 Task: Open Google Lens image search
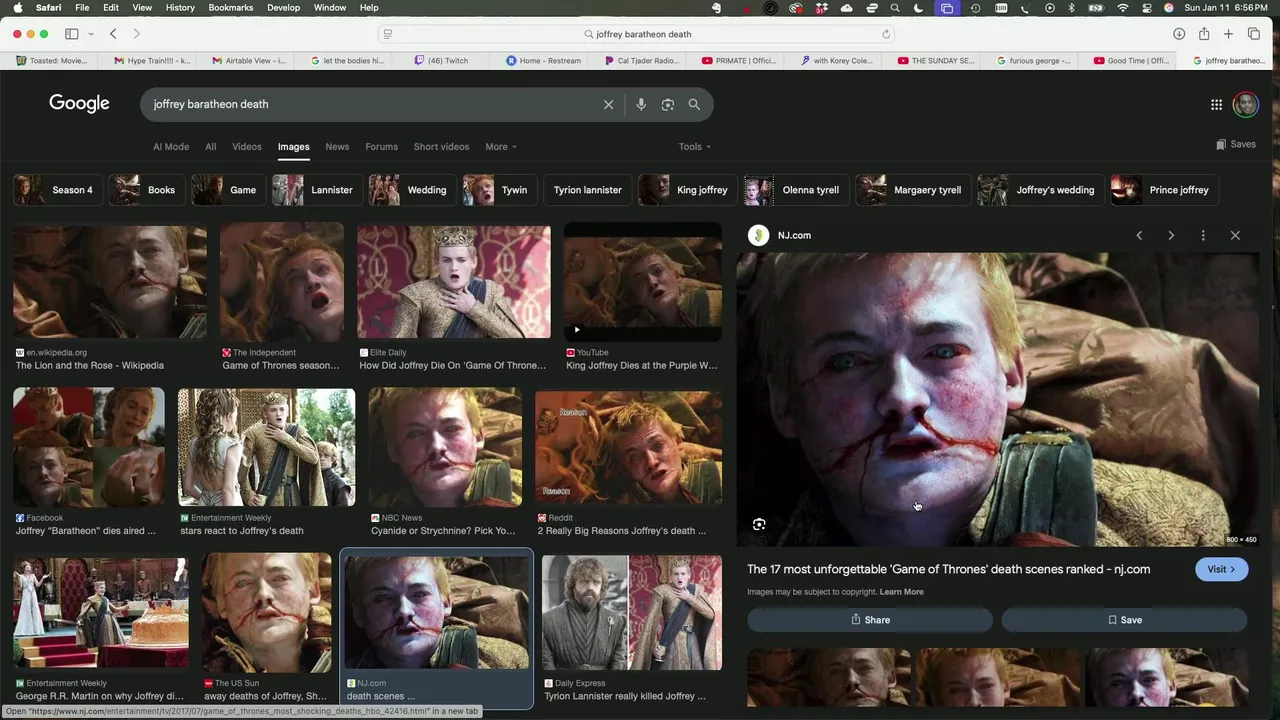pyautogui.click(x=668, y=104)
